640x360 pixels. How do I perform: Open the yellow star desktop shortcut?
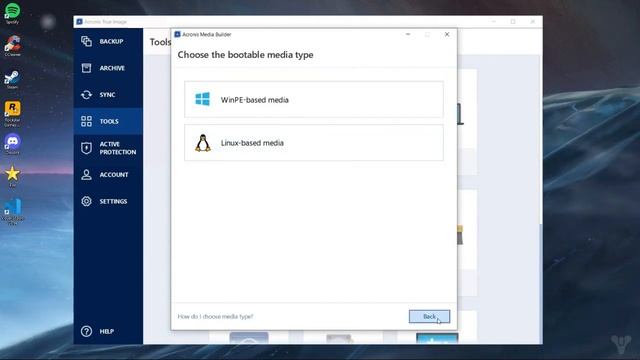[x=12, y=176]
